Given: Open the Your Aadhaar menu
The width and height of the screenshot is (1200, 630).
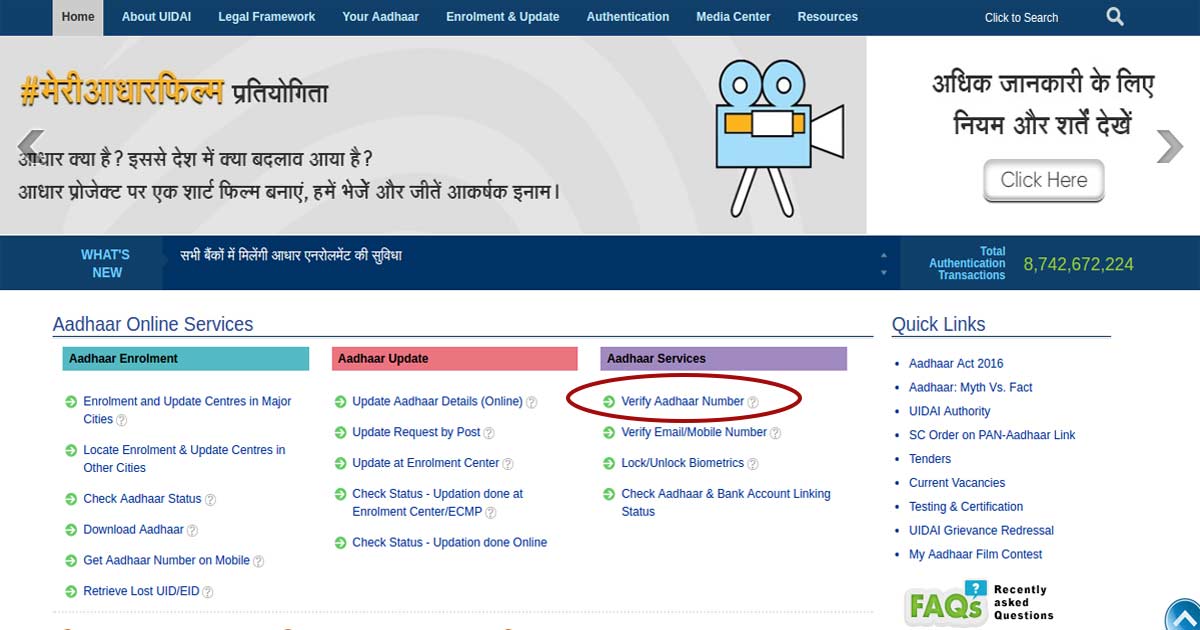Looking at the screenshot, I should pos(380,17).
